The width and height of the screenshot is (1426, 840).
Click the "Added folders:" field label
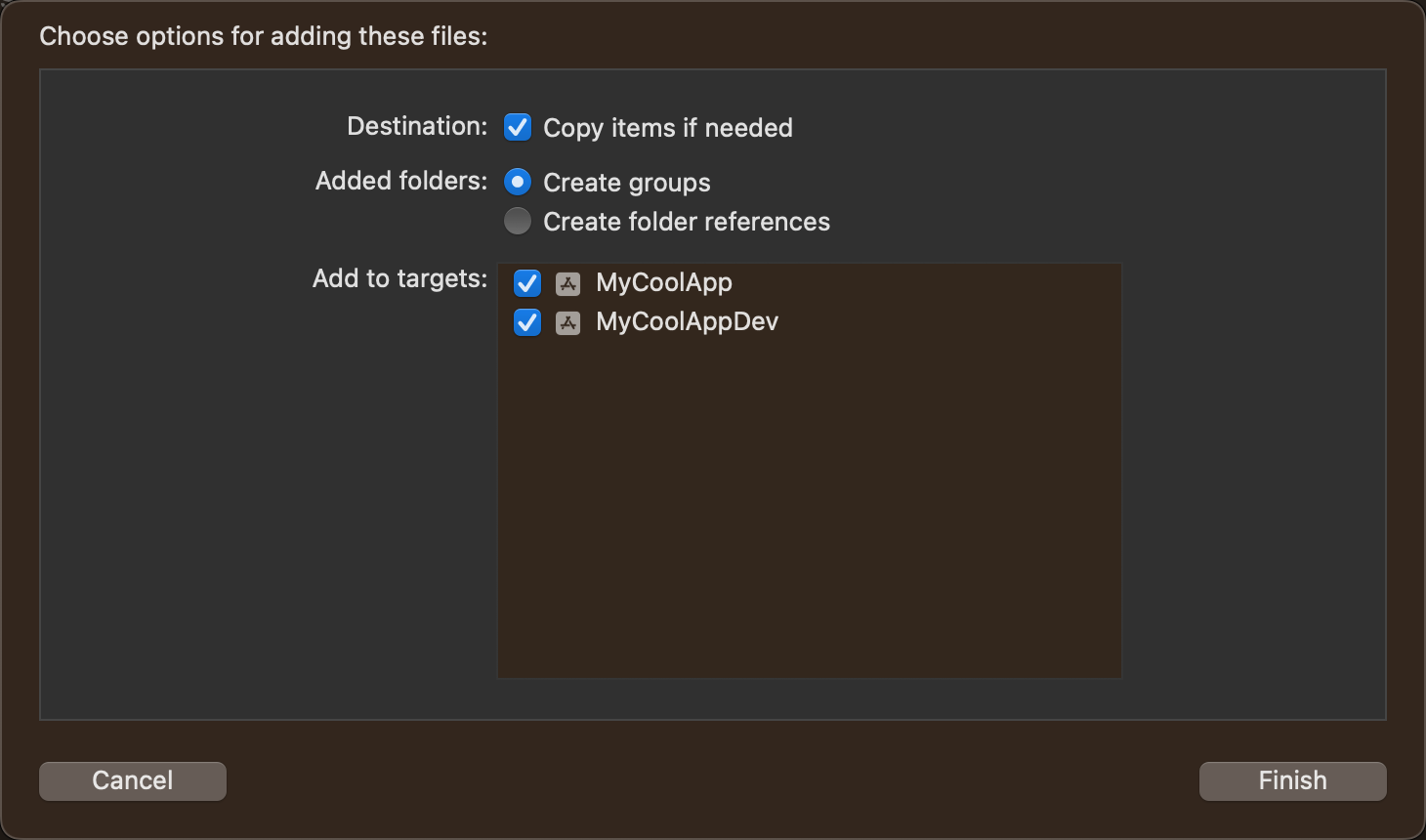(400, 182)
